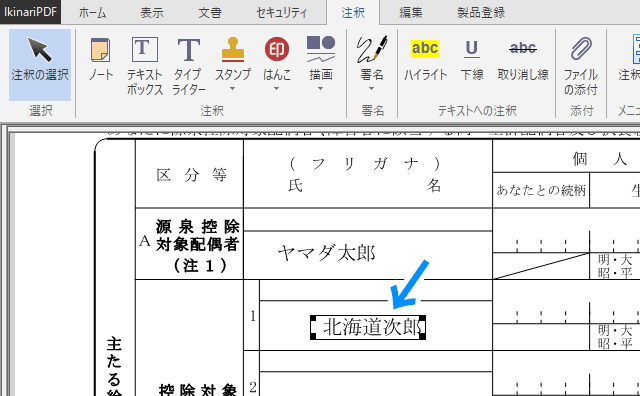Expand the スタンプ dropdown arrow

[233, 89]
